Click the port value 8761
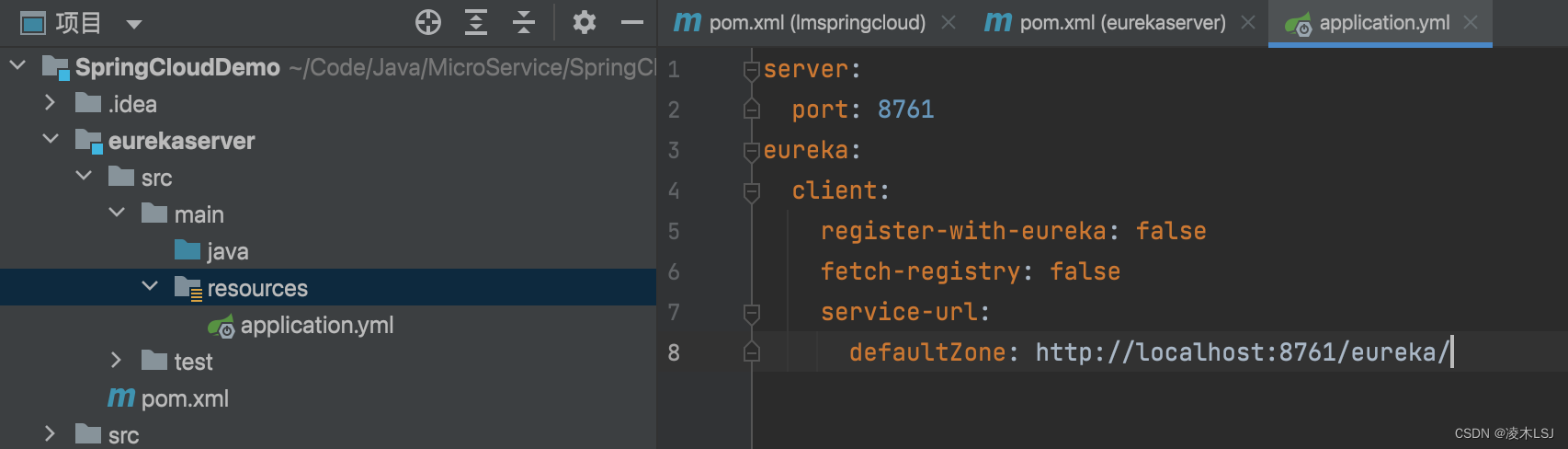 click(x=905, y=109)
